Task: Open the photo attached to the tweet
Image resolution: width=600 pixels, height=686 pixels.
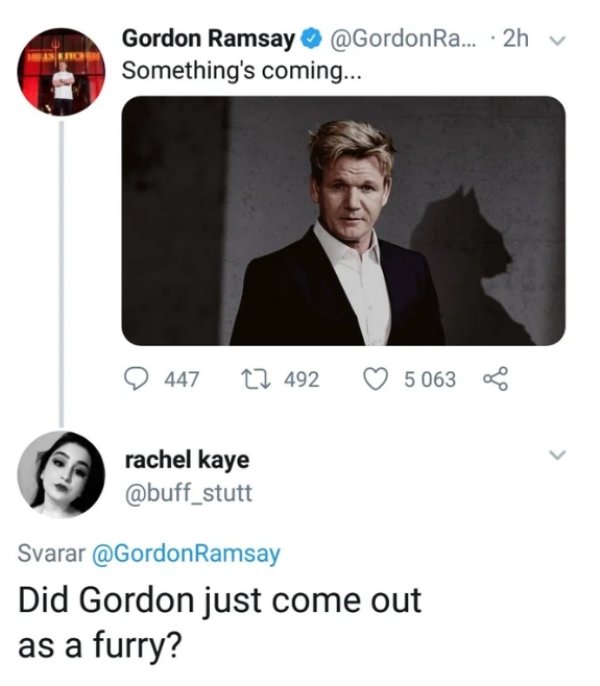Action: click(343, 221)
